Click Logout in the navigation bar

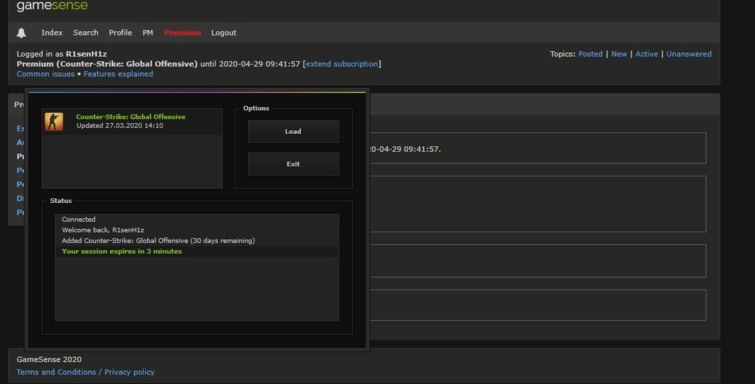click(x=224, y=33)
